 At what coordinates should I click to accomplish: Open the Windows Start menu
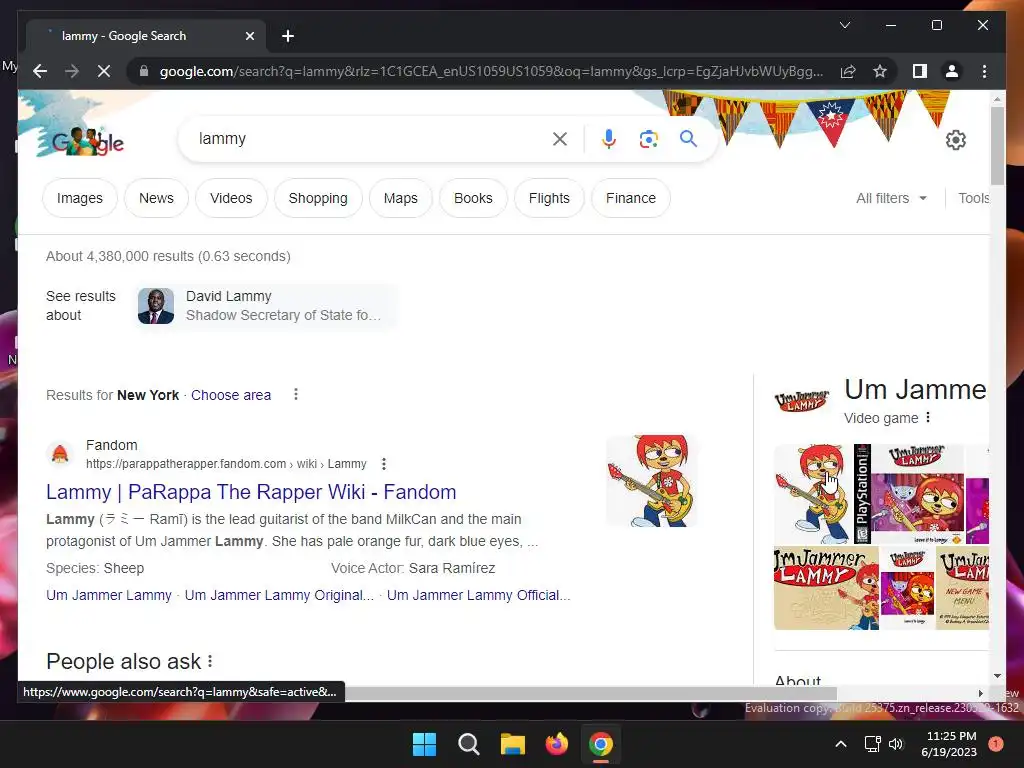pos(424,744)
